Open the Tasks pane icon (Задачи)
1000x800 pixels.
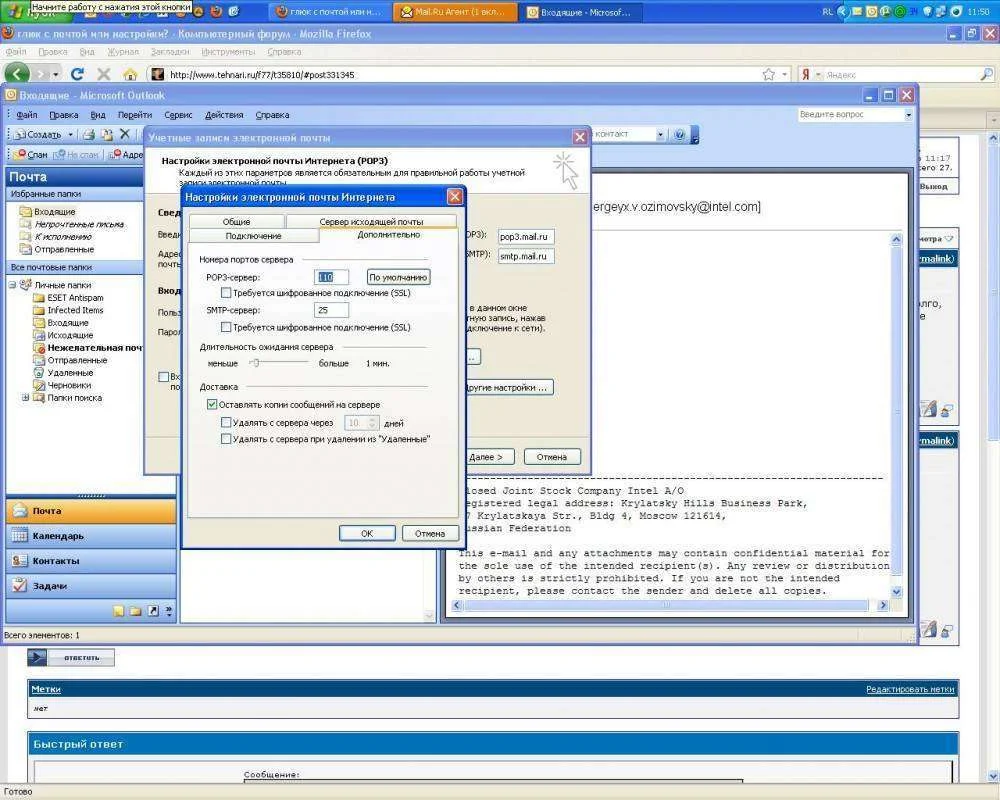click(19, 586)
